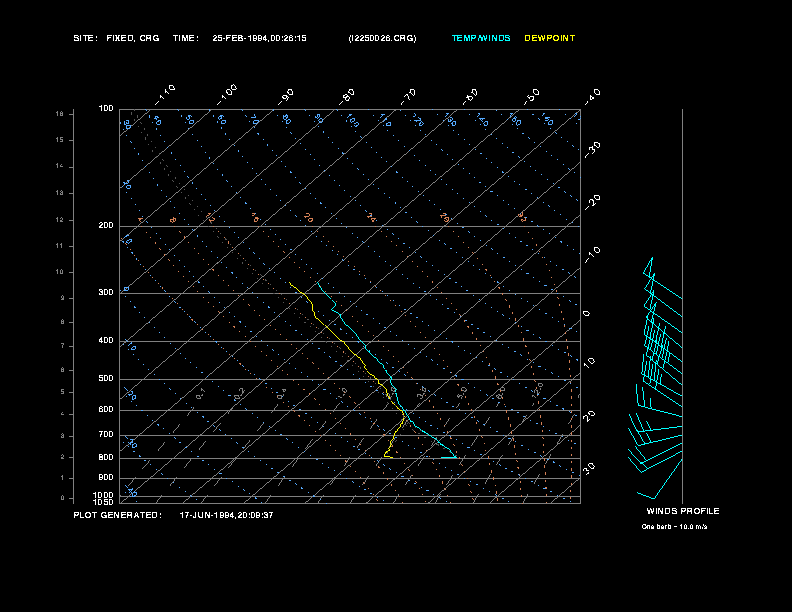Click the 12 km tick on height axis

coord(60,220)
